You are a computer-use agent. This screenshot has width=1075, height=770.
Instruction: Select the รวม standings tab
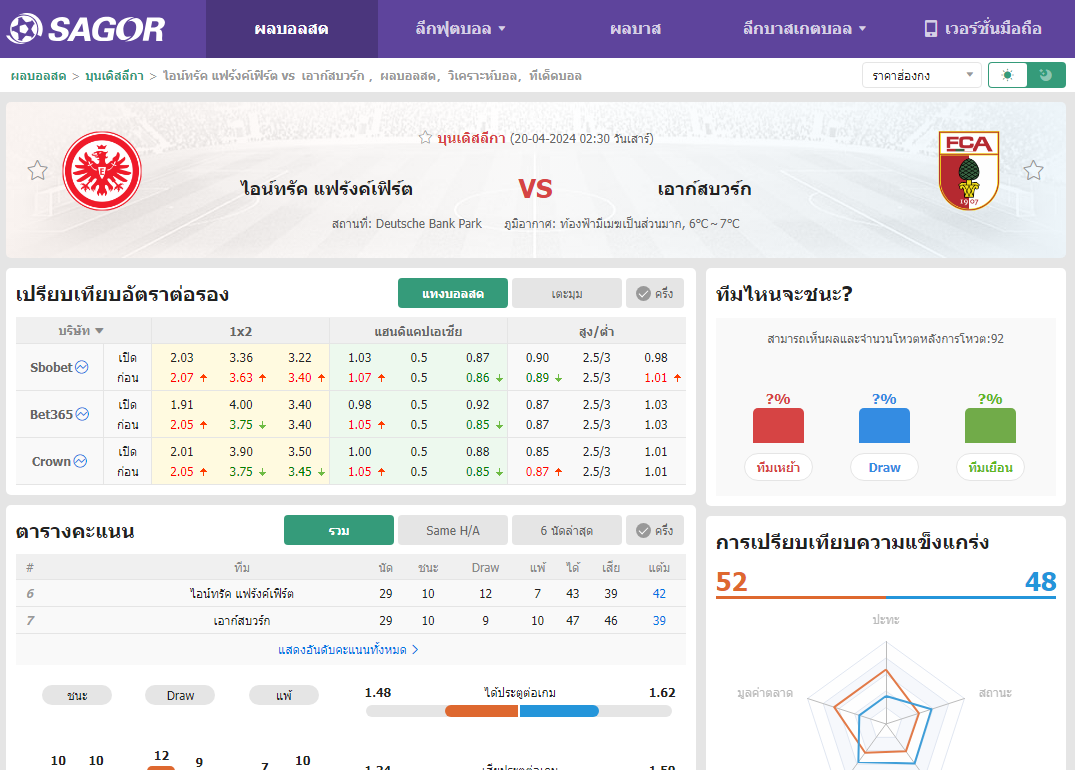click(339, 530)
